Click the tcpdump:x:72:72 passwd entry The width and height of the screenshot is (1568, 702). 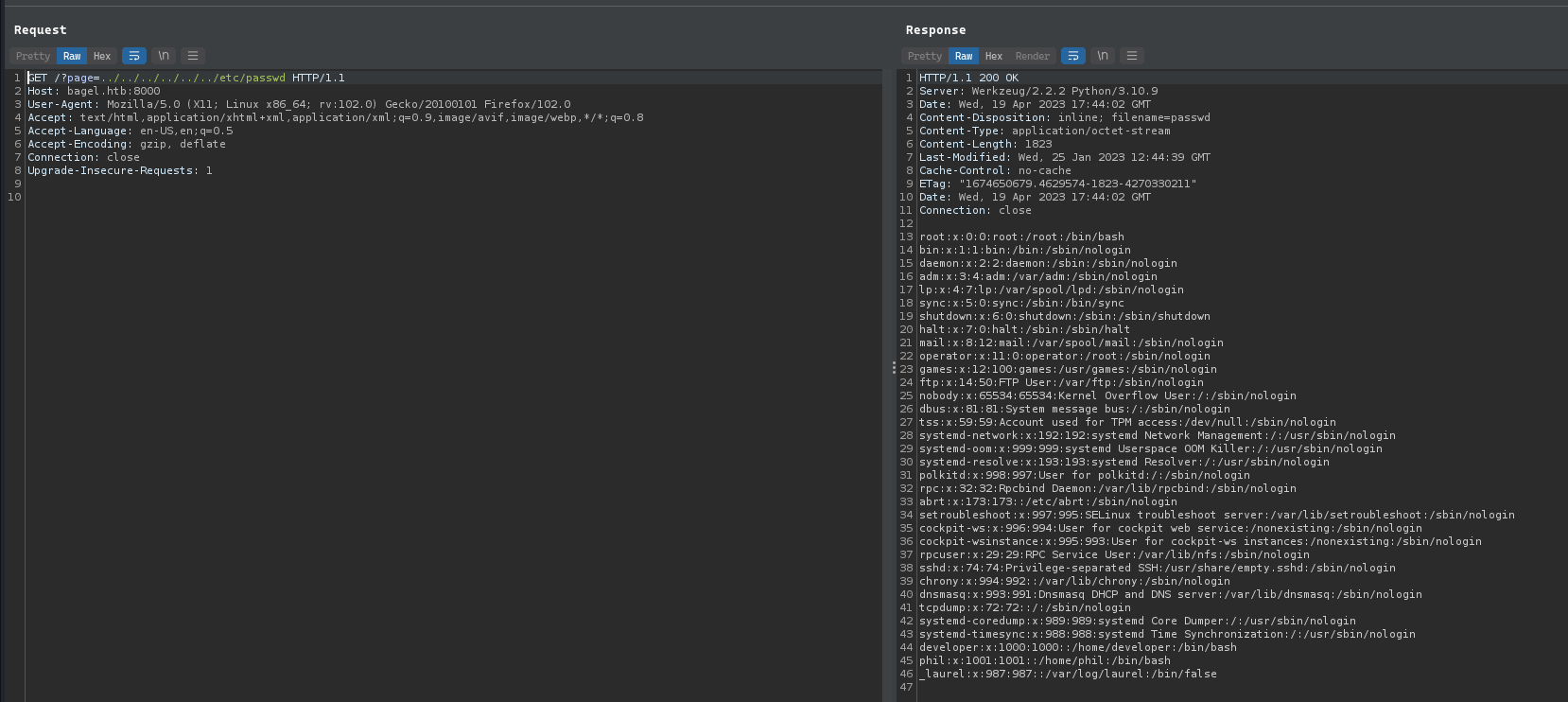click(1025, 607)
